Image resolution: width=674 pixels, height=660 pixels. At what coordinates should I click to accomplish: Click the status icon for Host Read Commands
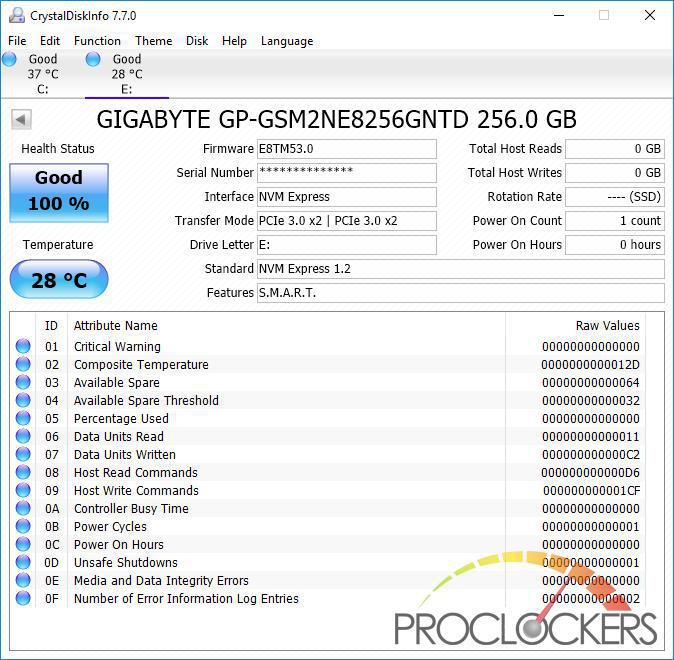point(23,472)
